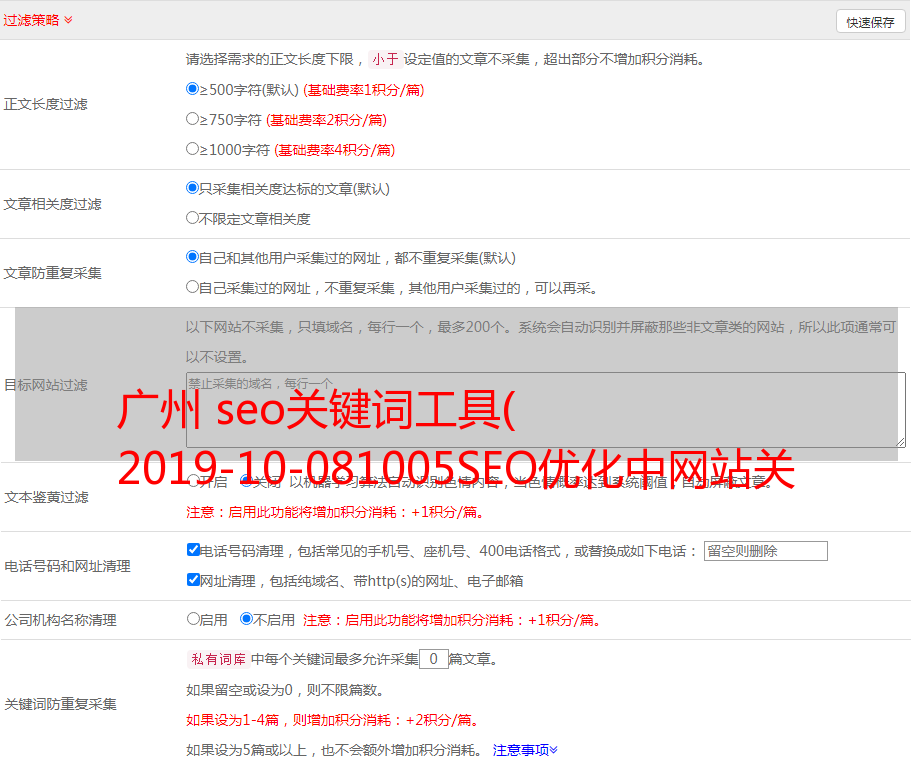Click the article count input showing 0

433,659
